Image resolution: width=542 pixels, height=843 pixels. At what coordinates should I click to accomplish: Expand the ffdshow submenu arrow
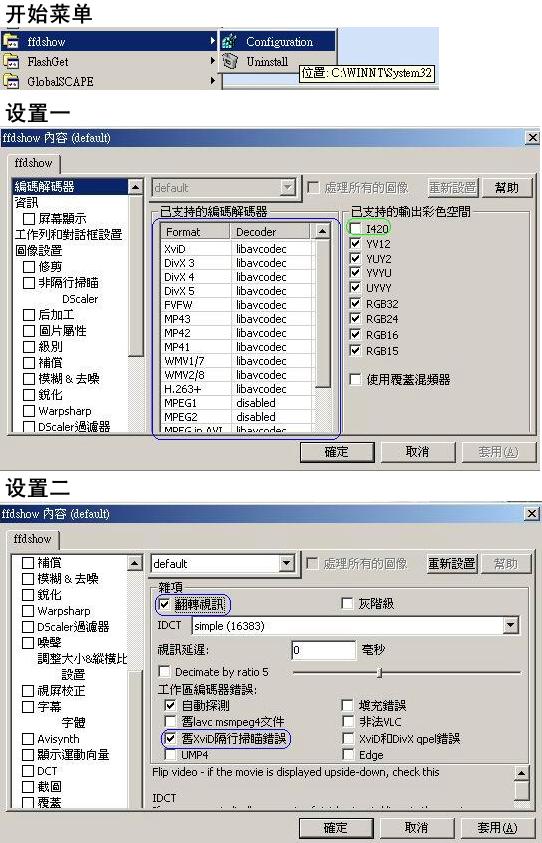coord(213,41)
